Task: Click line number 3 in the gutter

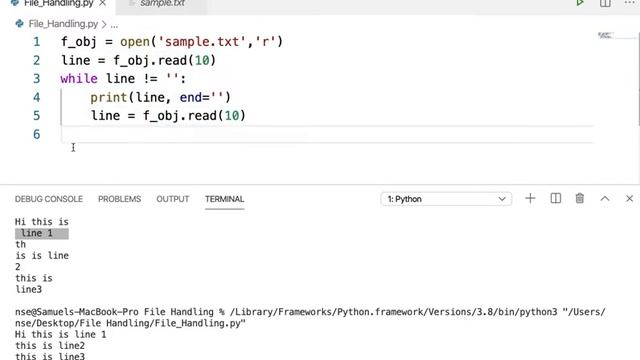Action: tap(37, 79)
